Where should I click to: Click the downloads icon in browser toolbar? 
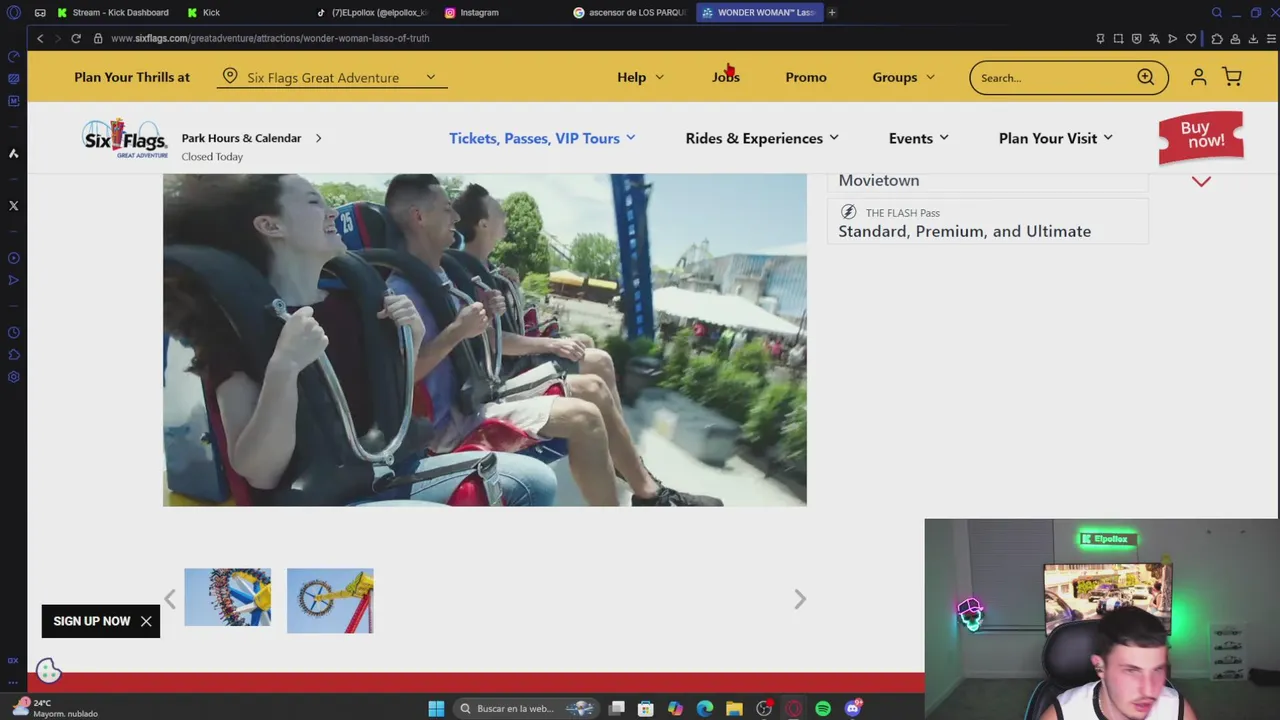tap(1253, 38)
